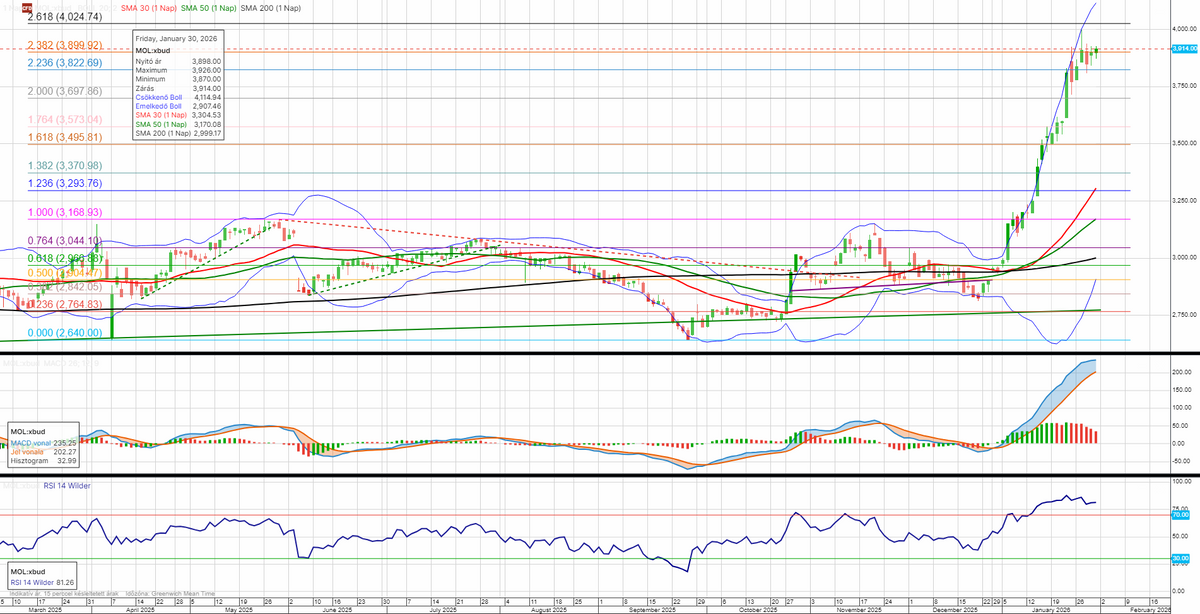The width and height of the screenshot is (1200, 614).
Task: Toggle the SMA 50 (1 Nap) legend label
Action: (208, 8)
